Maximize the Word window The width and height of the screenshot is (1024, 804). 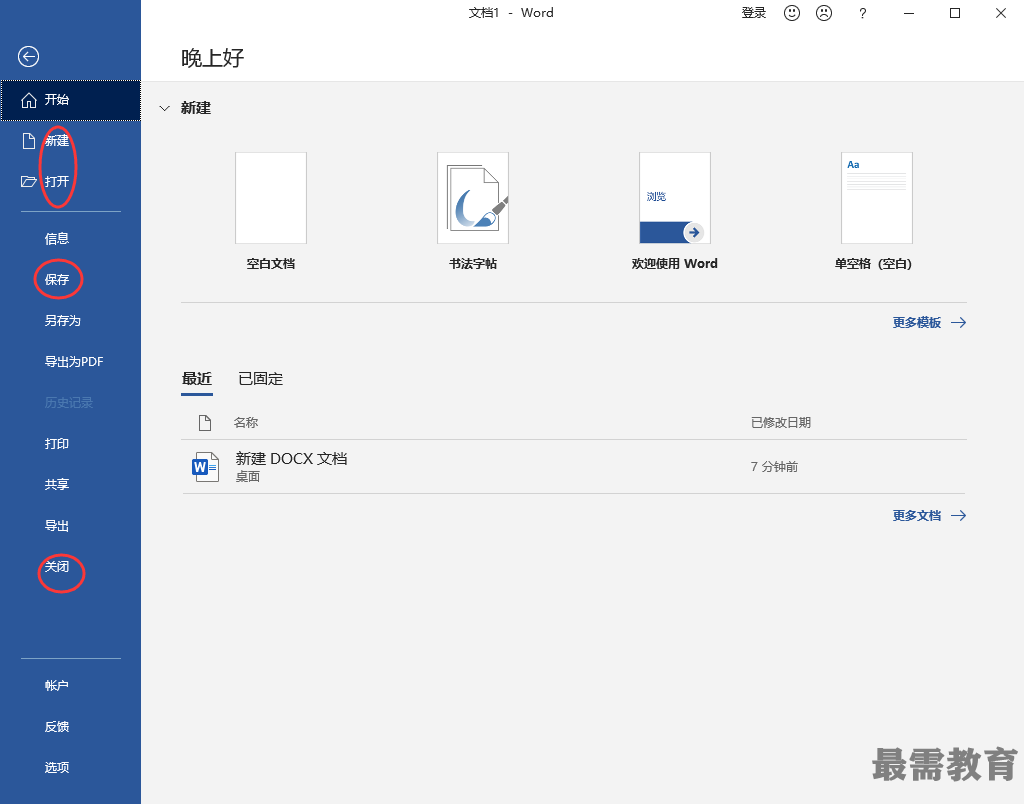[x=955, y=13]
